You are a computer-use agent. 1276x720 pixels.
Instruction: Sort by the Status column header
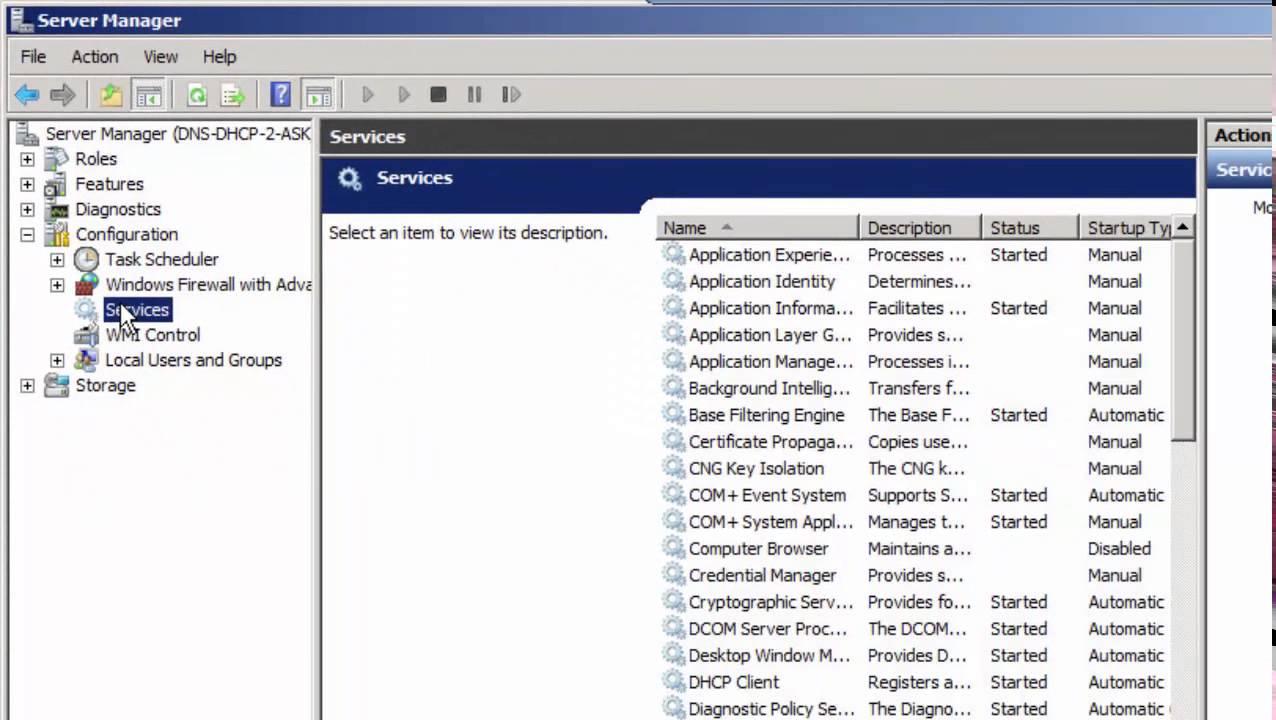click(x=1029, y=228)
